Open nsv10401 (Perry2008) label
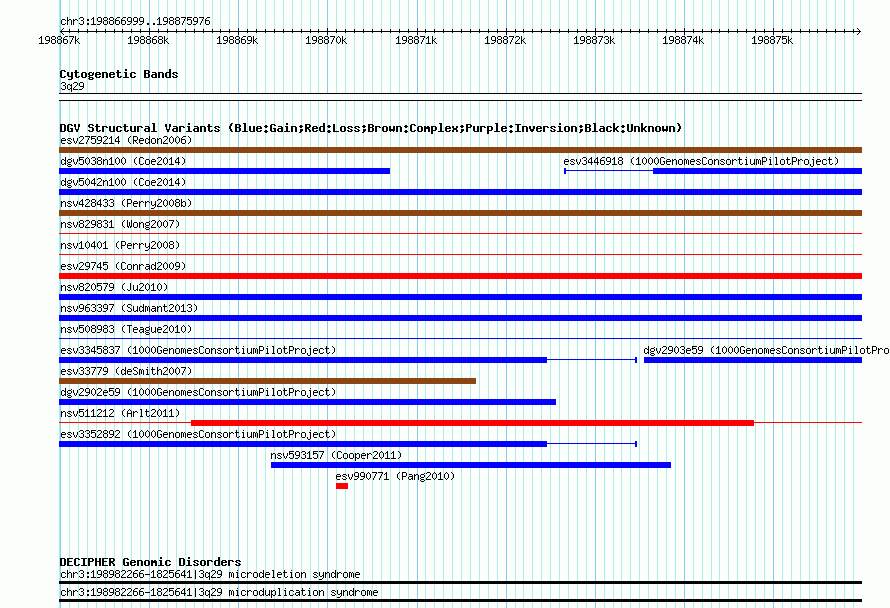This screenshot has width=890, height=608. [x=120, y=245]
